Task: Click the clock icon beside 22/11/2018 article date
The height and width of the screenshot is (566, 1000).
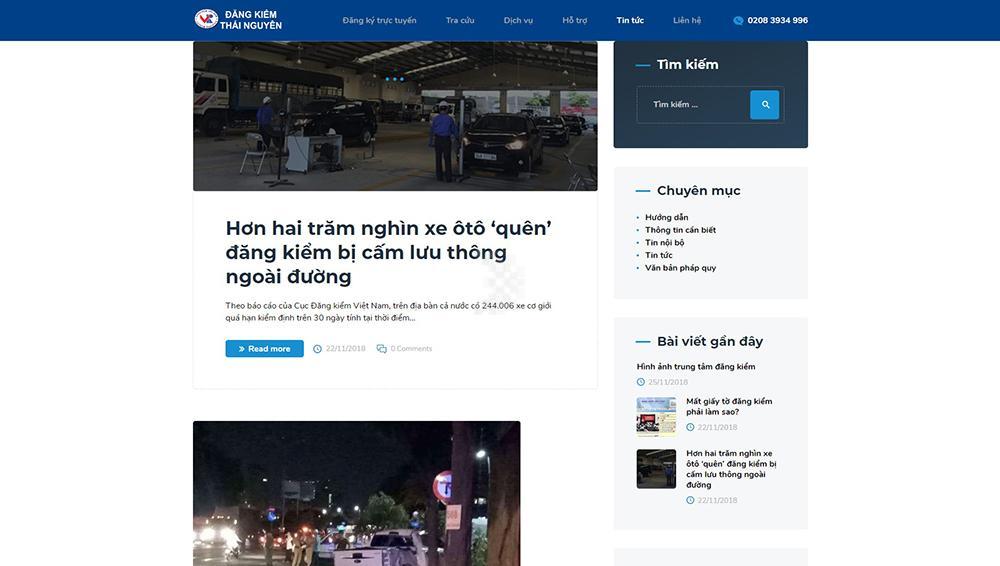Action: click(x=317, y=349)
